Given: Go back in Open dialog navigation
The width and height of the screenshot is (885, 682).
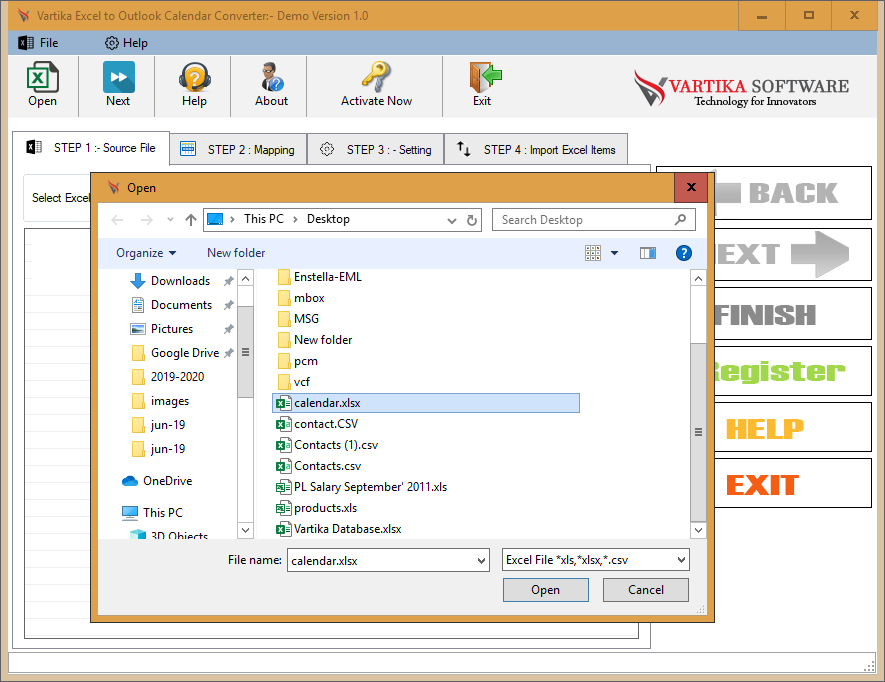Looking at the screenshot, I should 117,220.
